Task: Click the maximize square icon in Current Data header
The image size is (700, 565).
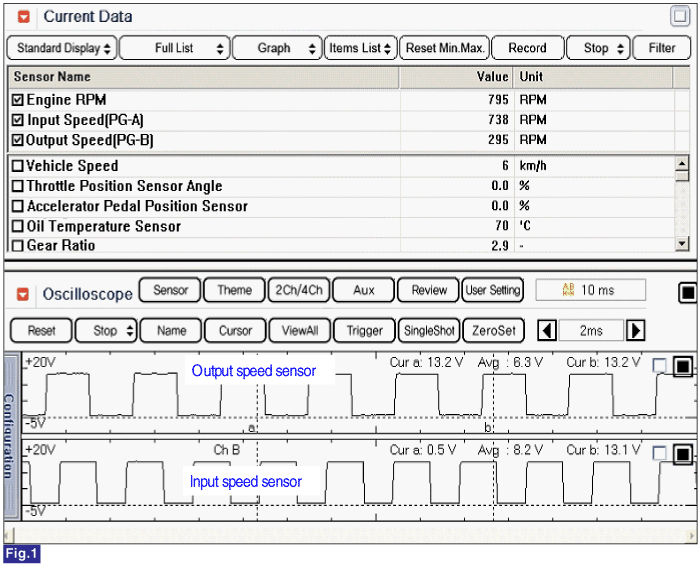Action: [x=679, y=16]
